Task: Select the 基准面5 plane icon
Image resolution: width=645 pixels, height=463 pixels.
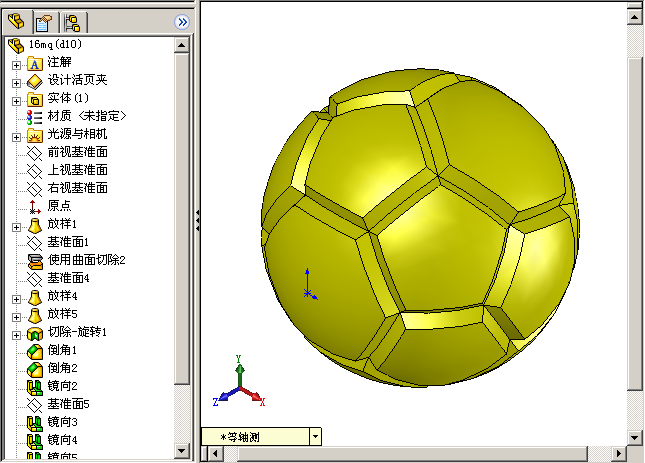Action: 35,405
